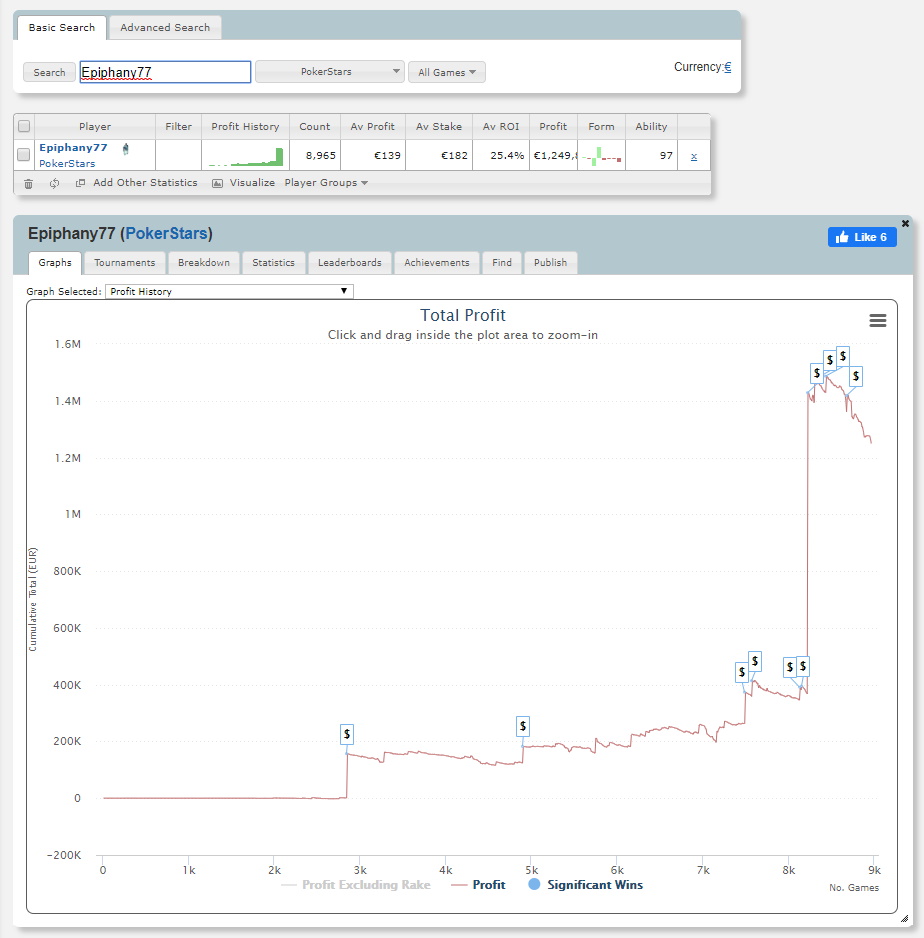Viewport: 924px width, 938px height.
Task: Tick the Epiphany77 row checkbox
Action: point(23,154)
